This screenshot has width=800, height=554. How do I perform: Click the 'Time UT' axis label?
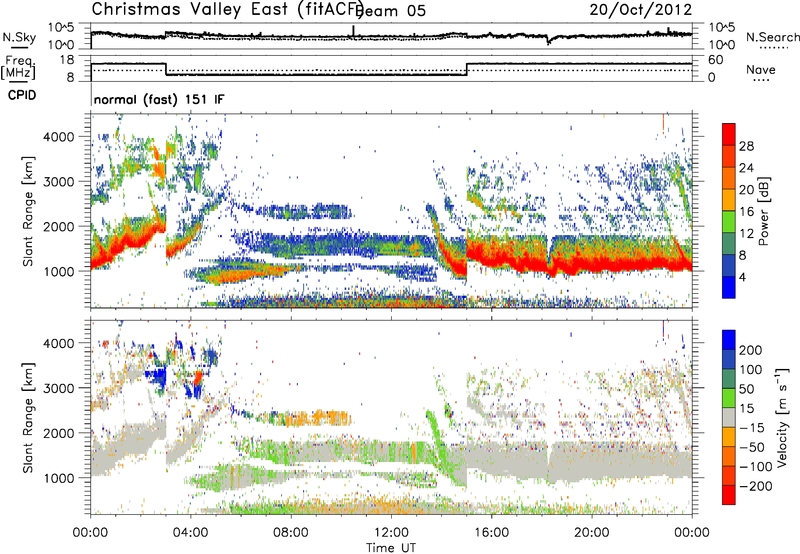click(391, 548)
